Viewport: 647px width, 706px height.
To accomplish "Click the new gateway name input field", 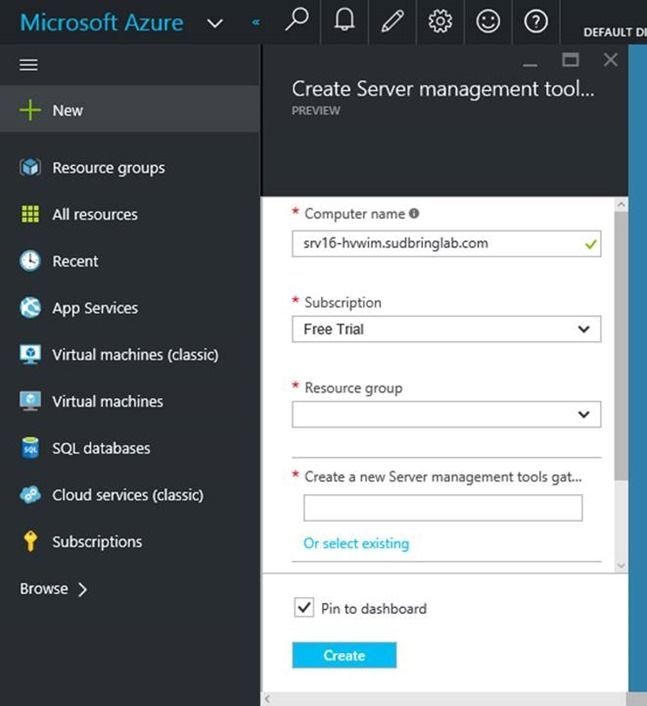I will (442, 508).
